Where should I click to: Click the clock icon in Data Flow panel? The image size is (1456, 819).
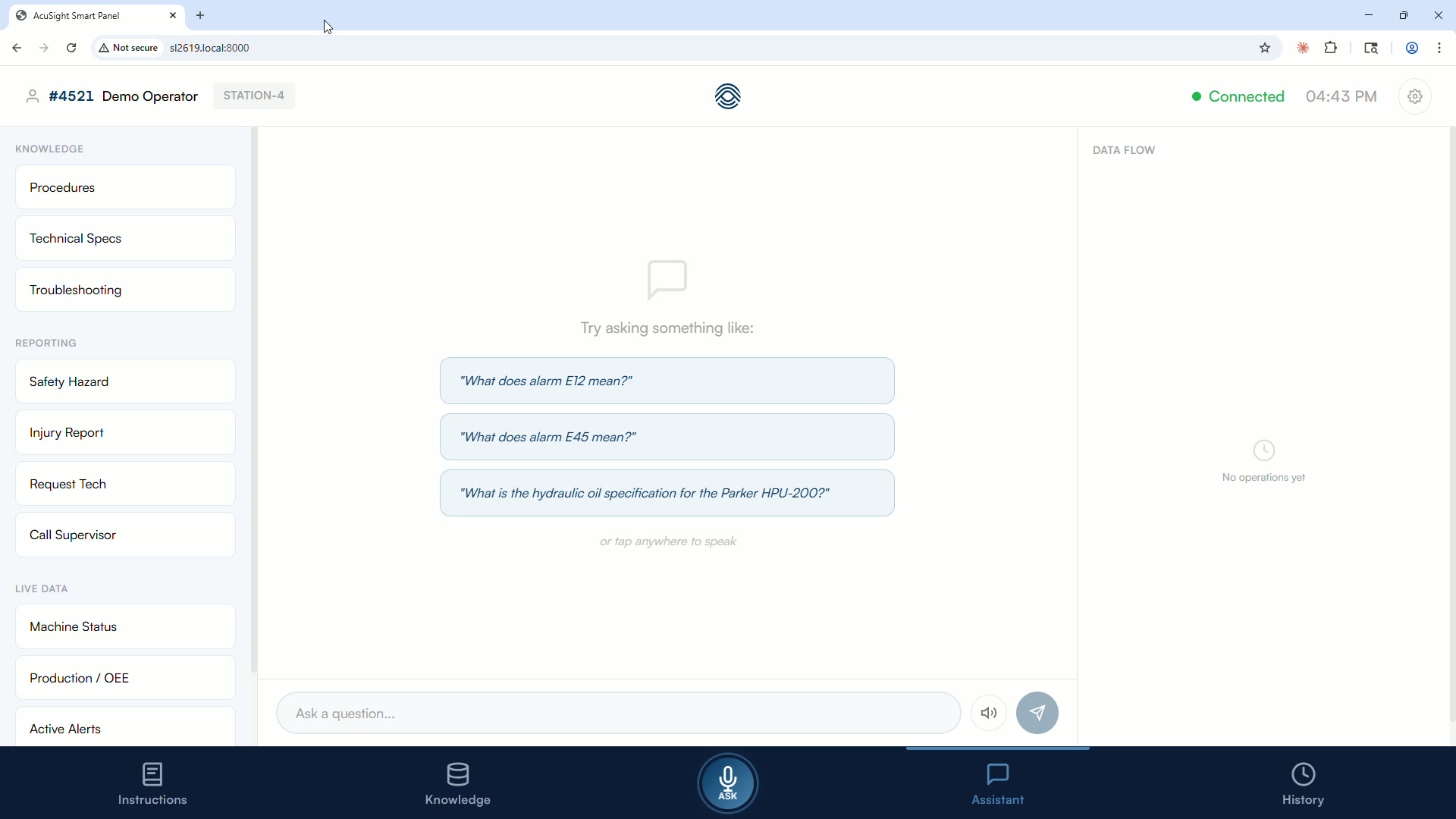(x=1264, y=450)
